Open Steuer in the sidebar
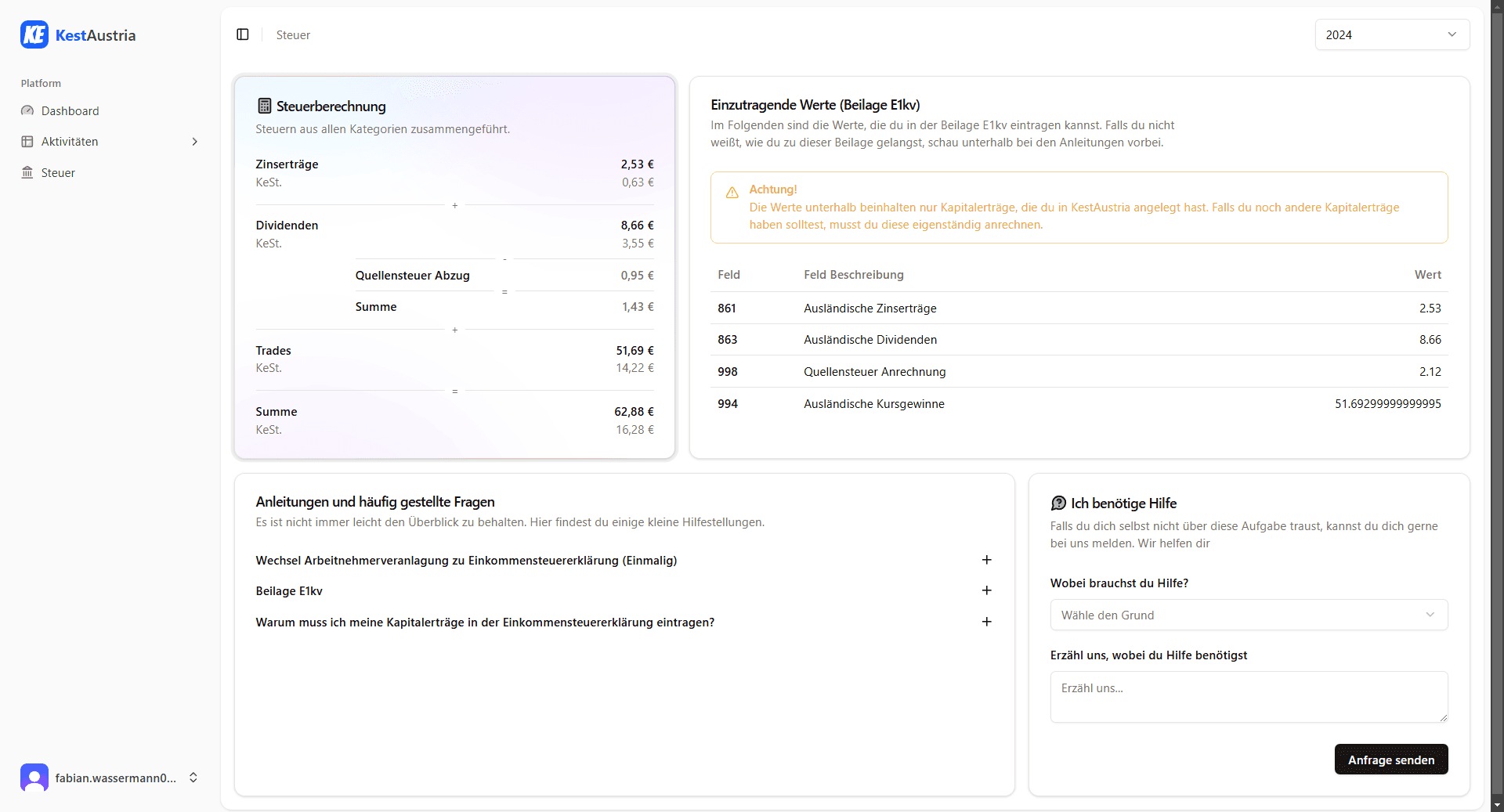 (x=110, y=172)
